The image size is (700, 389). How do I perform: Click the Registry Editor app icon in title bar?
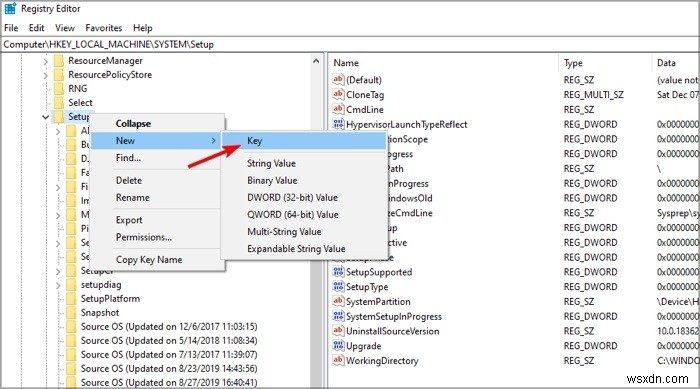[x=10, y=8]
